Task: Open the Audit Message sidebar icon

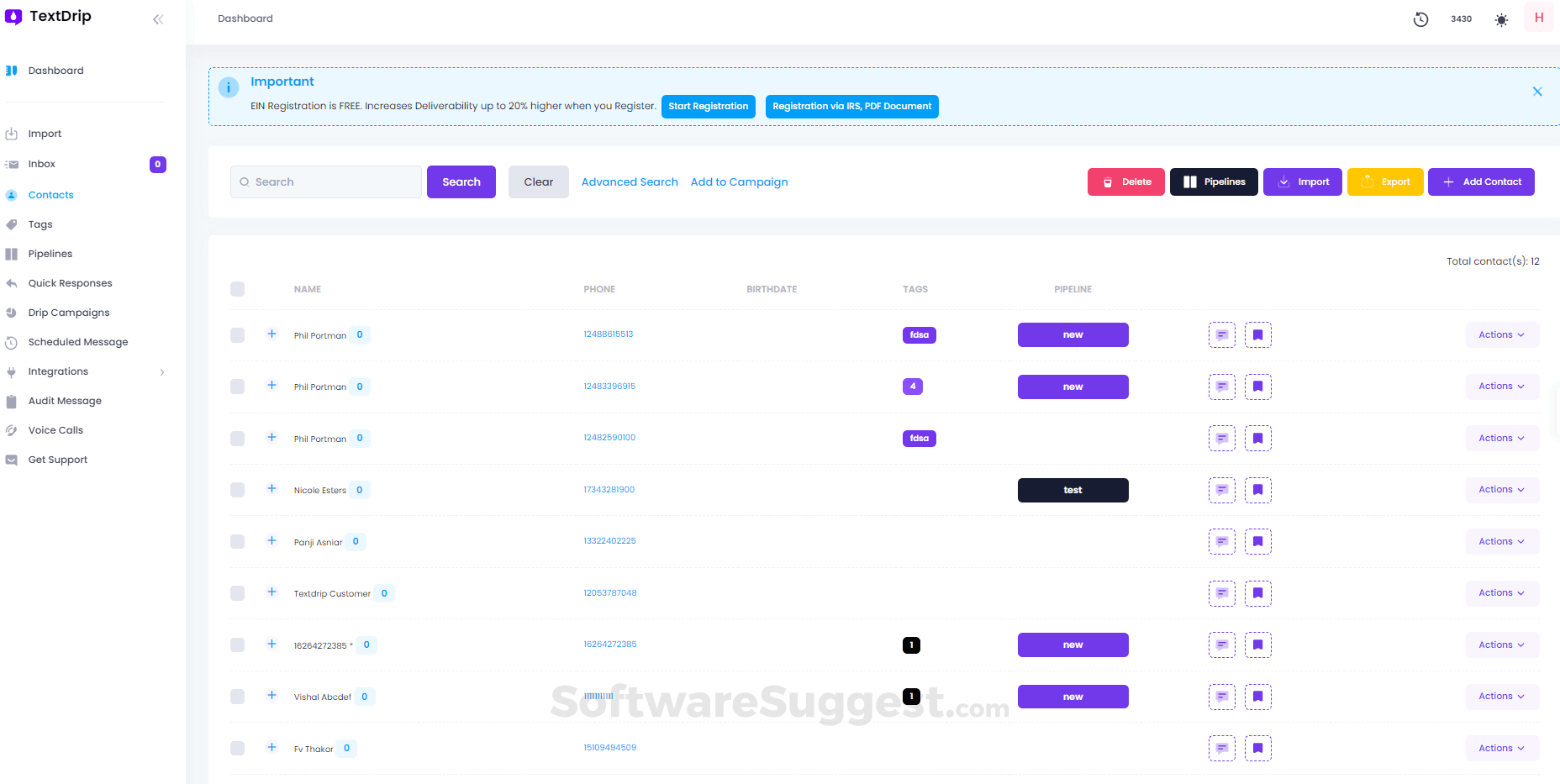Action: [11, 401]
